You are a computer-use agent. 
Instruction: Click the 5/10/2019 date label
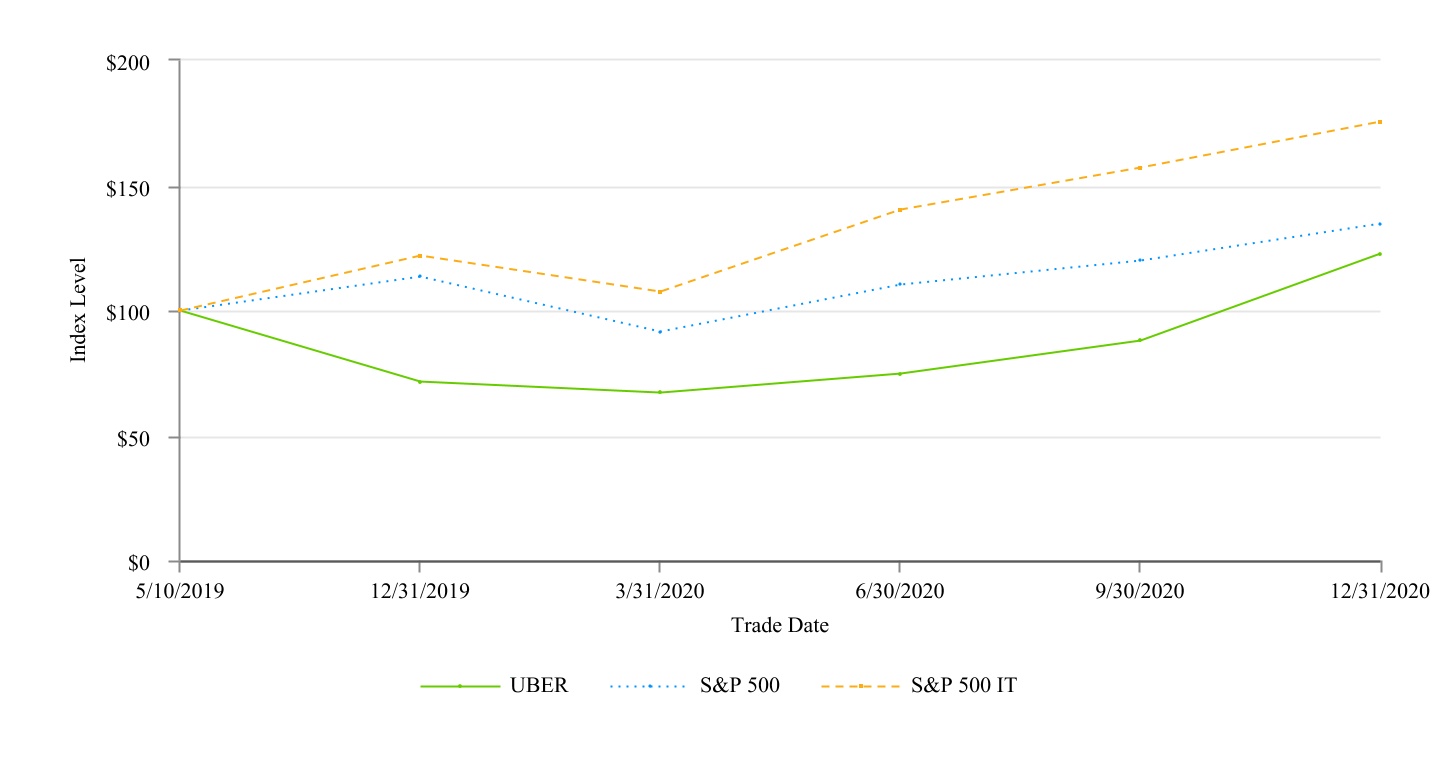tap(180, 591)
